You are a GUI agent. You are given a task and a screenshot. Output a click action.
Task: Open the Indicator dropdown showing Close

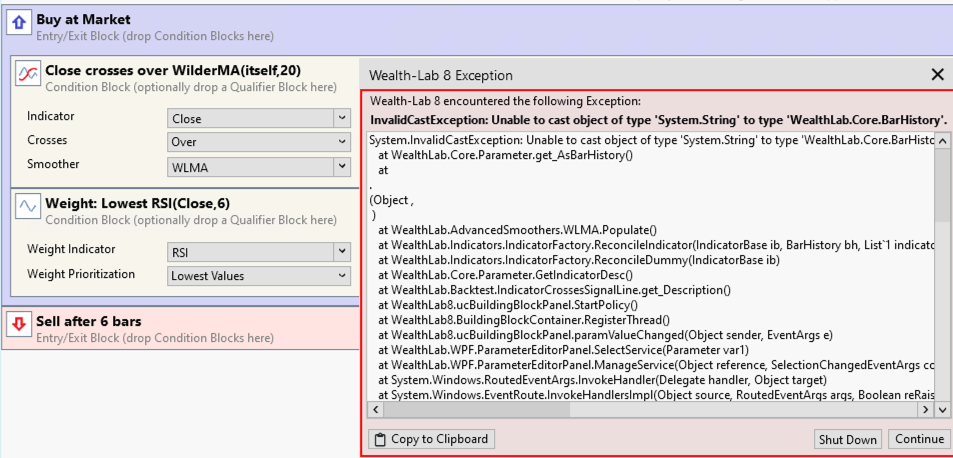(259, 118)
